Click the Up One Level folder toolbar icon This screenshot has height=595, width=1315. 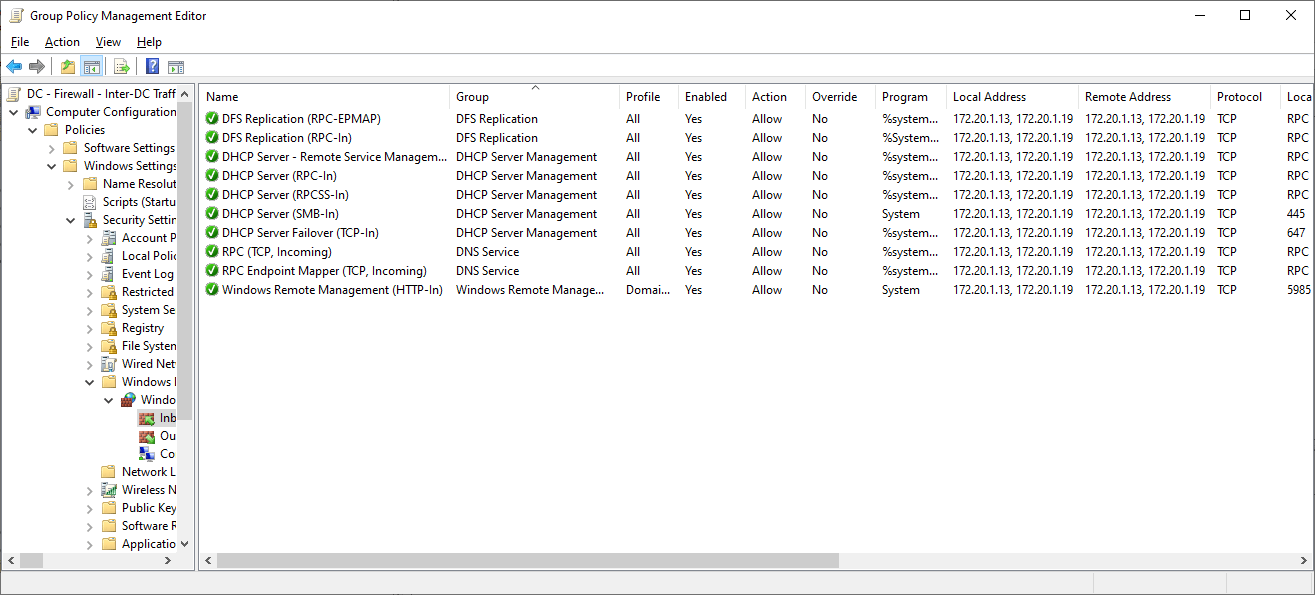click(x=66, y=66)
